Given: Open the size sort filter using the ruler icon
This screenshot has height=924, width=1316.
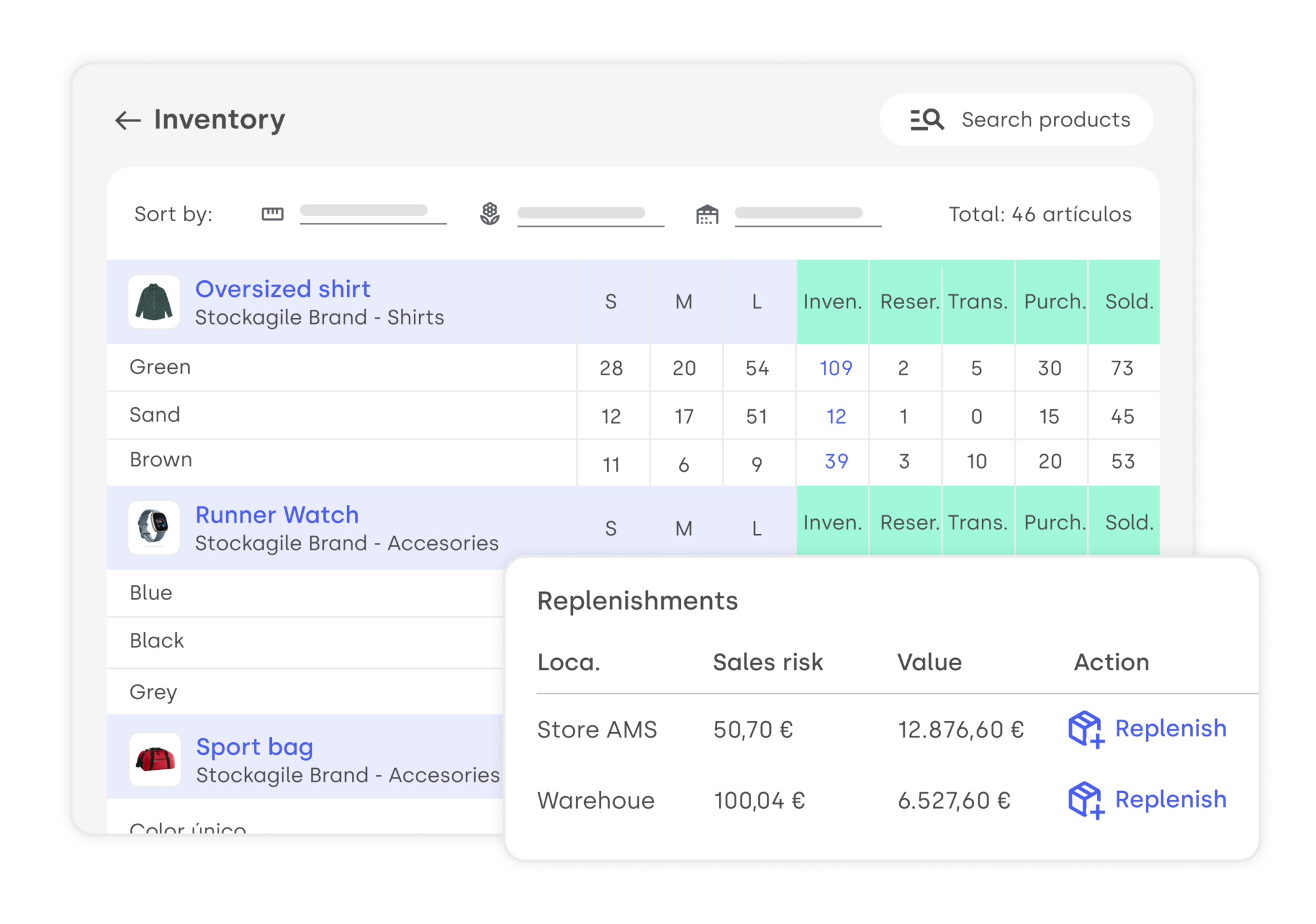Looking at the screenshot, I should pos(272,213).
